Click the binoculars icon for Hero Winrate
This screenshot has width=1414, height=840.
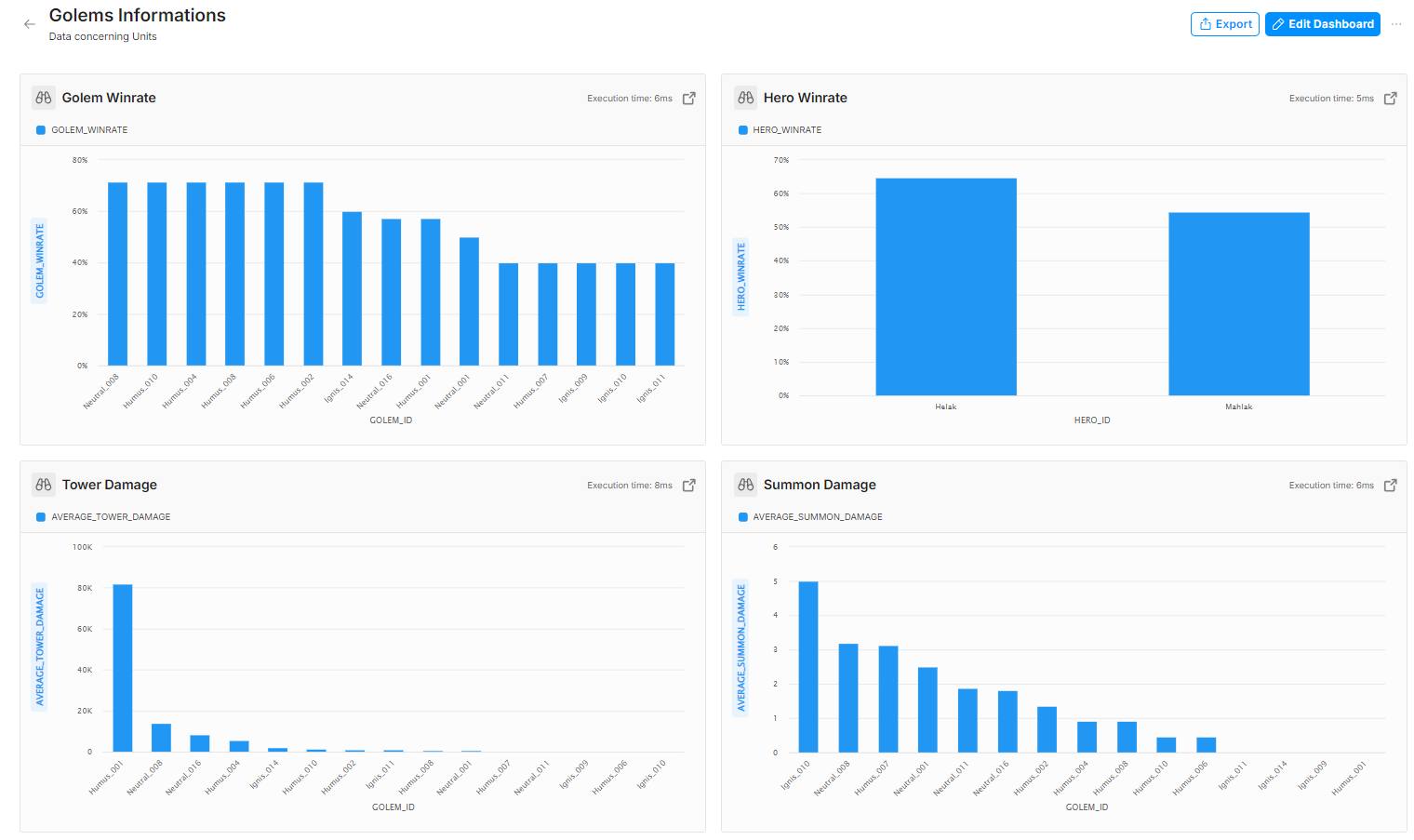[x=745, y=98]
